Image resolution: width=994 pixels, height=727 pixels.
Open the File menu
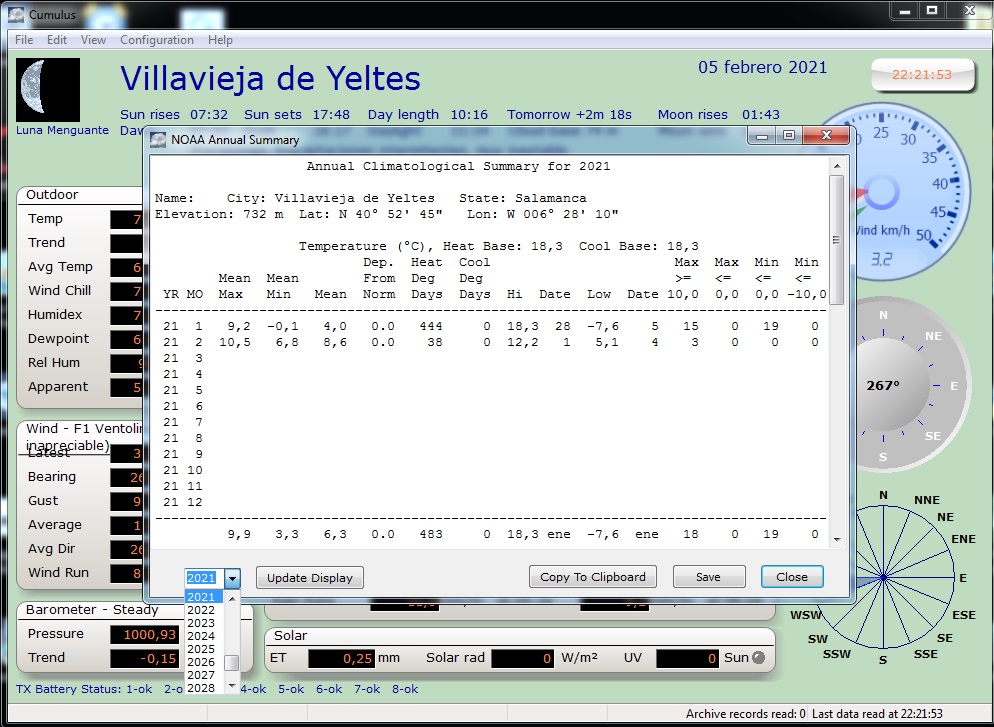24,40
